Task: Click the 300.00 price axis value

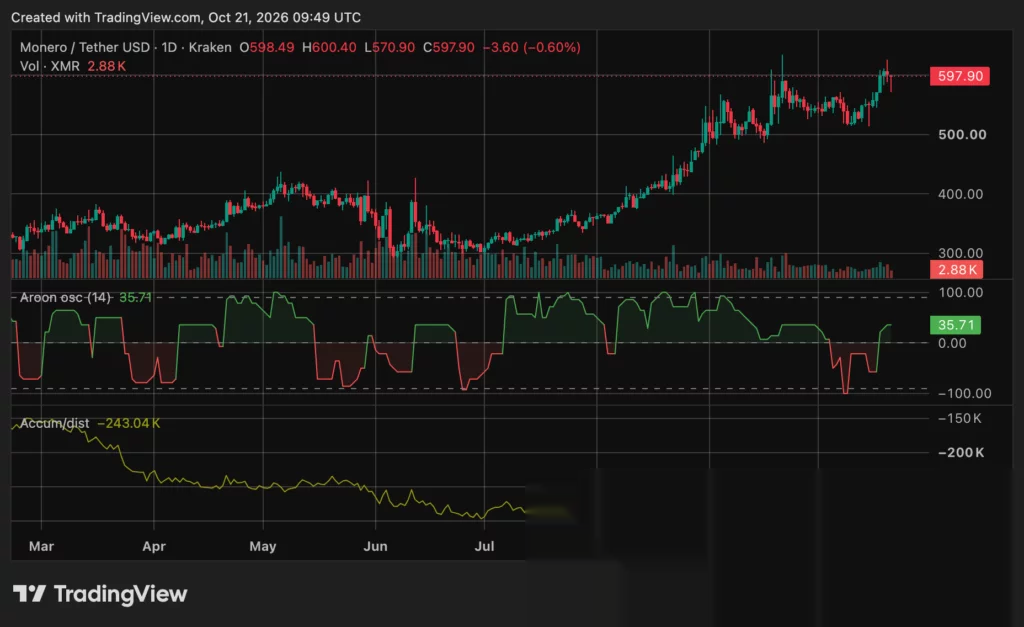Action: click(x=960, y=253)
